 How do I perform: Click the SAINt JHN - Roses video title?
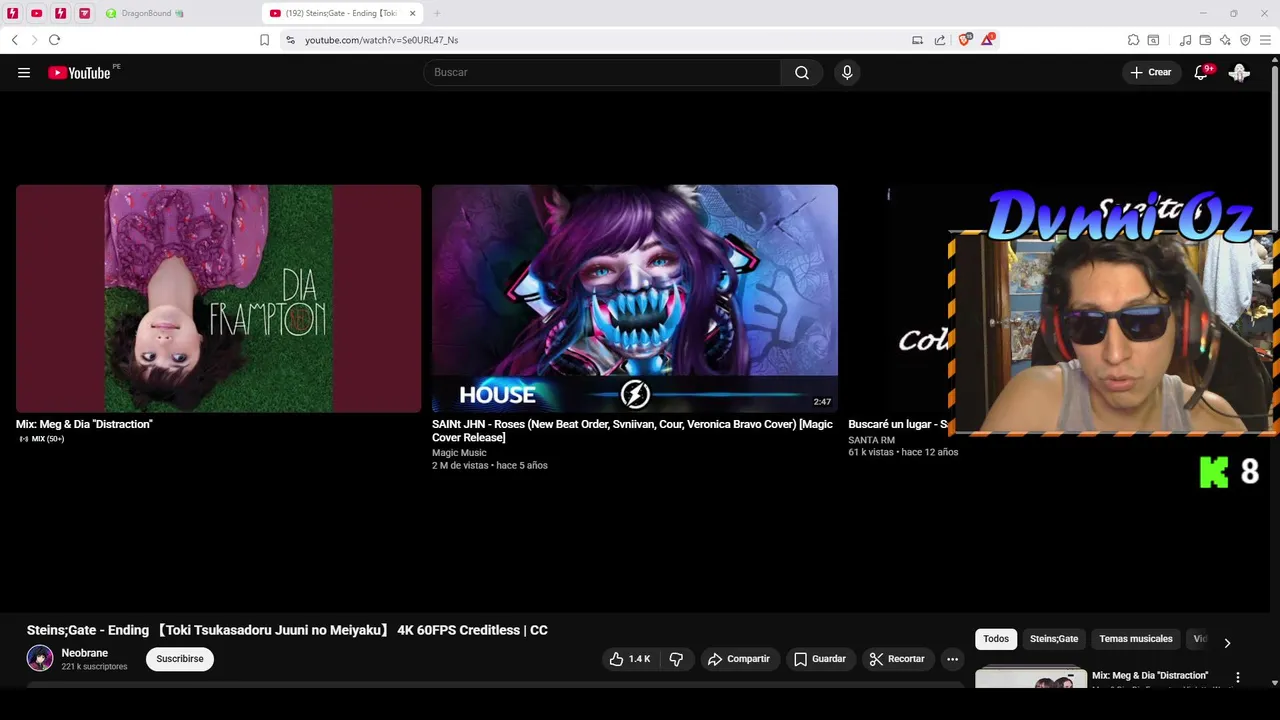click(632, 431)
